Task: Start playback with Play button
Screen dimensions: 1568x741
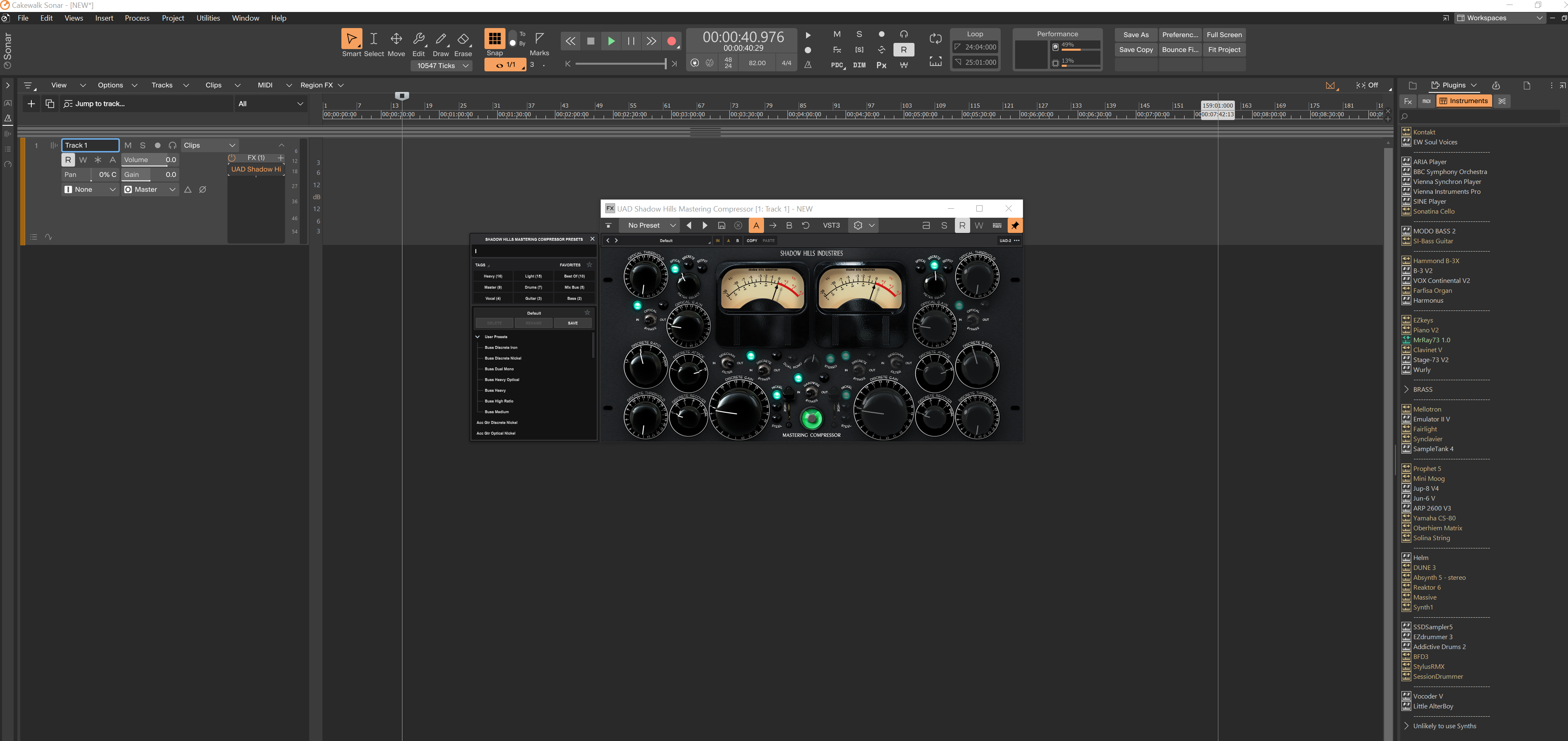Action: (x=611, y=41)
